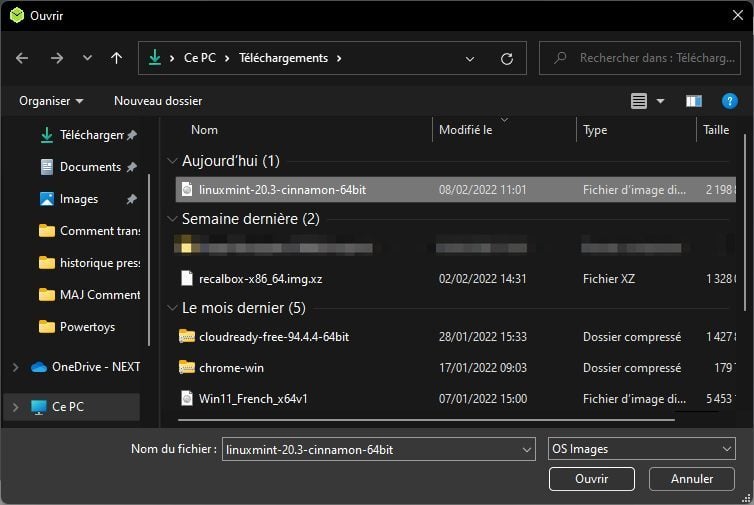Click the zip folder icon of chrome-win
This screenshot has width=754, height=505.
pyautogui.click(x=187, y=367)
